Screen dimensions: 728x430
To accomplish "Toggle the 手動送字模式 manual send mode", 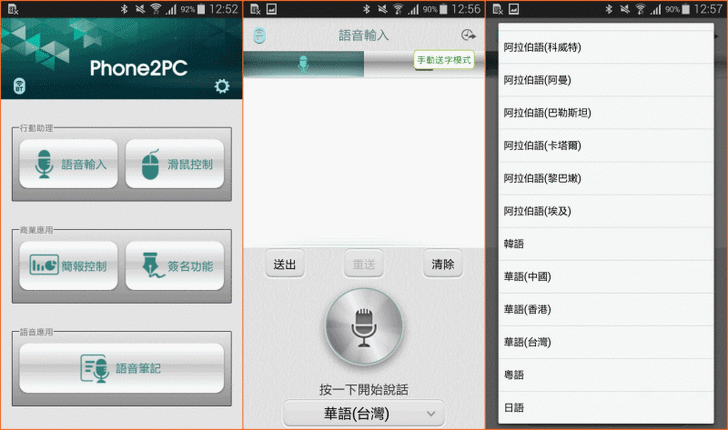I will tap(444, 60).
